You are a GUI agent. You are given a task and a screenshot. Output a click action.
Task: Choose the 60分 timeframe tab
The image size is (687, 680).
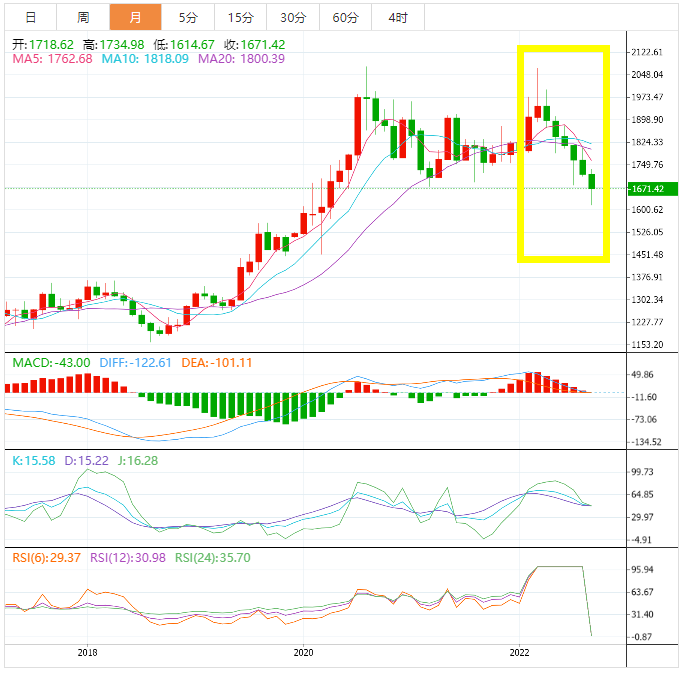coord(345,18)
